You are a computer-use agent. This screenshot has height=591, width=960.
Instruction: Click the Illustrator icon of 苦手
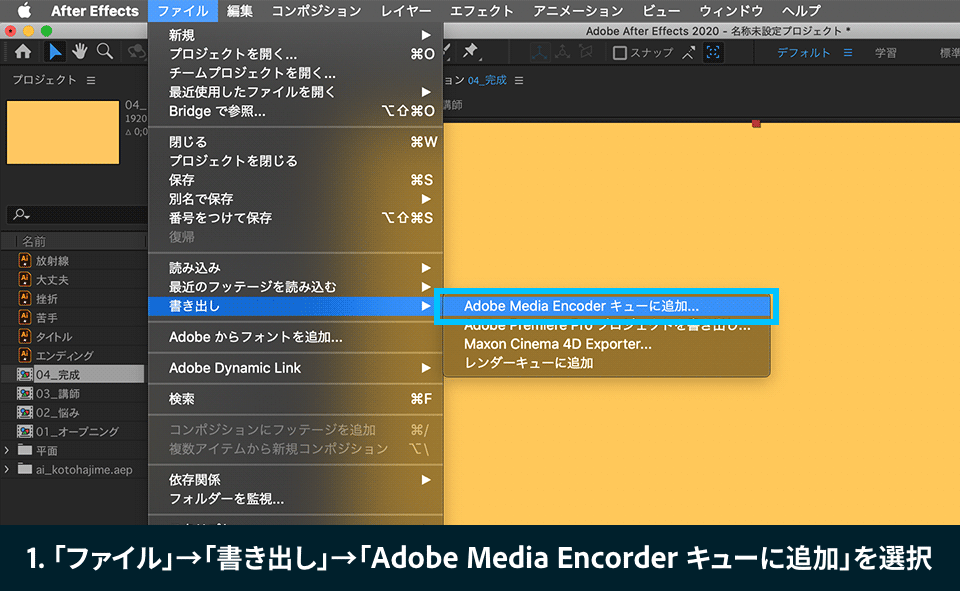click(24, 317)
